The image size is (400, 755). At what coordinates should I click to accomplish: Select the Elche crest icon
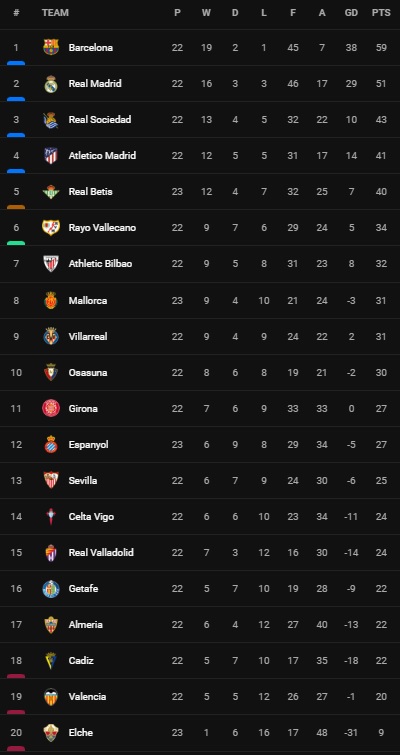(51, 732)
